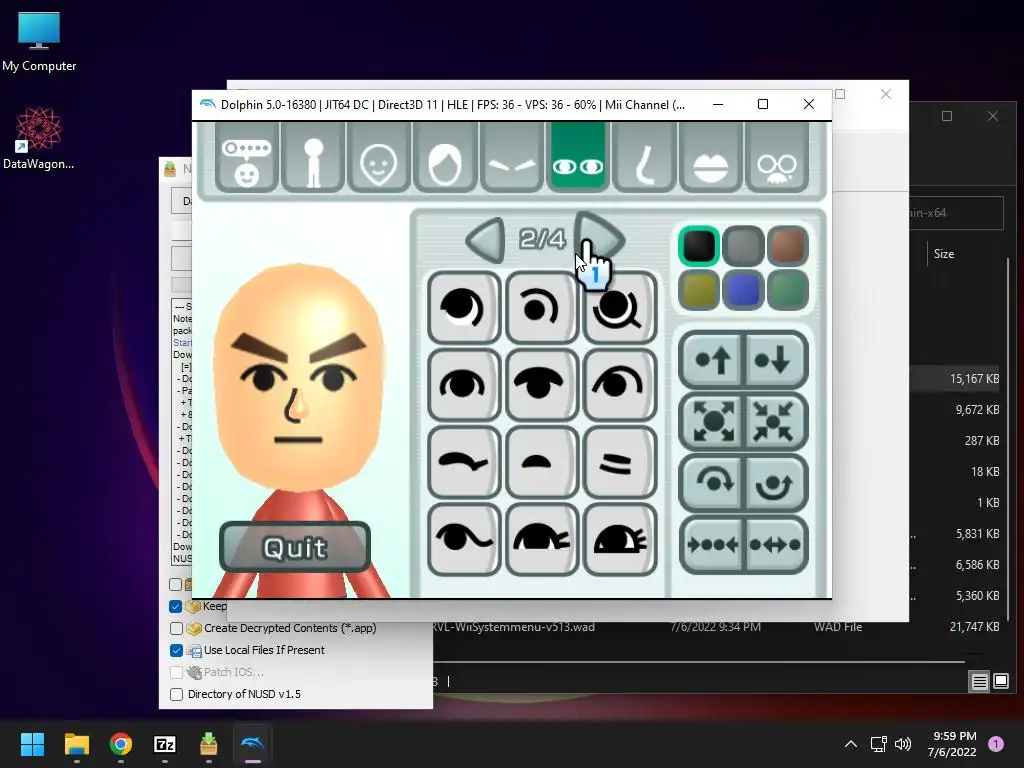This screenshot has height=768, width=1024.
Task: Open 7-Zip from taskbar
Action: click(x=165, y=744)
